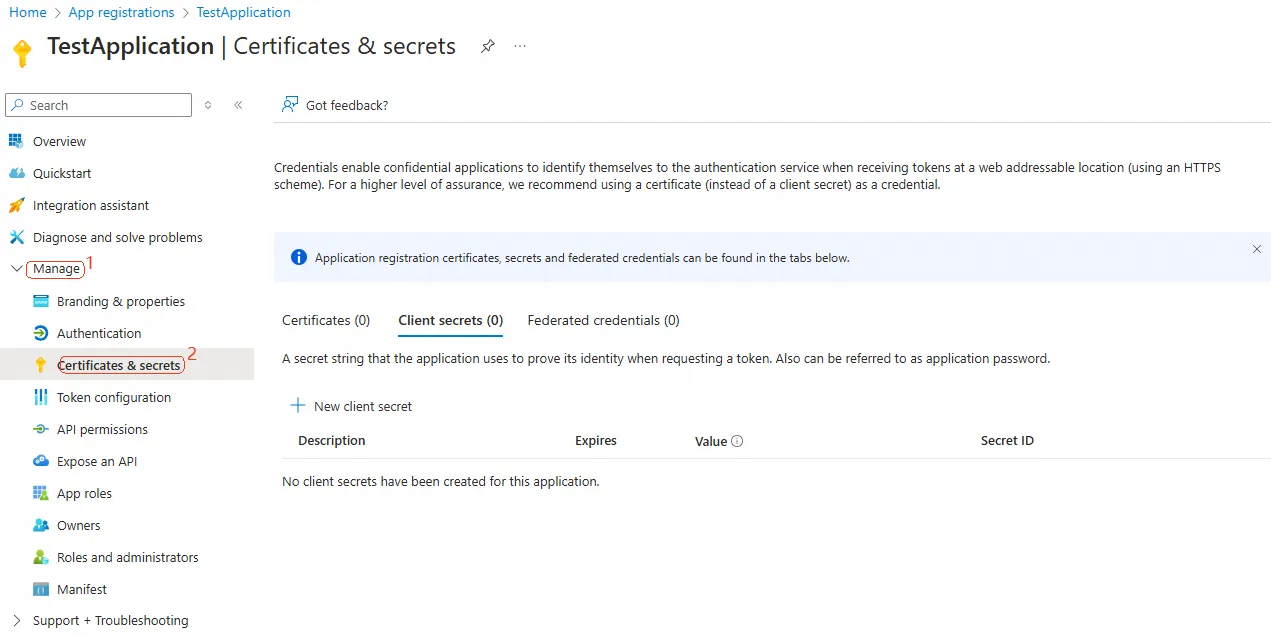The width and height of the screenshot is (1271, 635).
Task: Open the ellipsis more options menu
Action: click(x=520, y=46)
